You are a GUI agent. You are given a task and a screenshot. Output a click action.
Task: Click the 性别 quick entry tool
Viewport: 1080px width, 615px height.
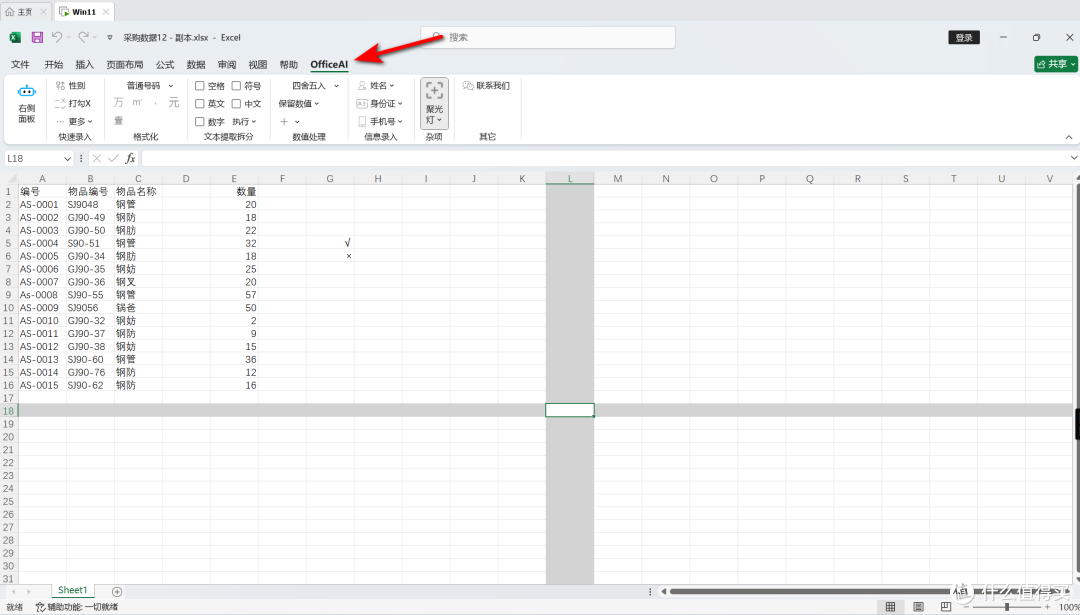tap(70, 85)
